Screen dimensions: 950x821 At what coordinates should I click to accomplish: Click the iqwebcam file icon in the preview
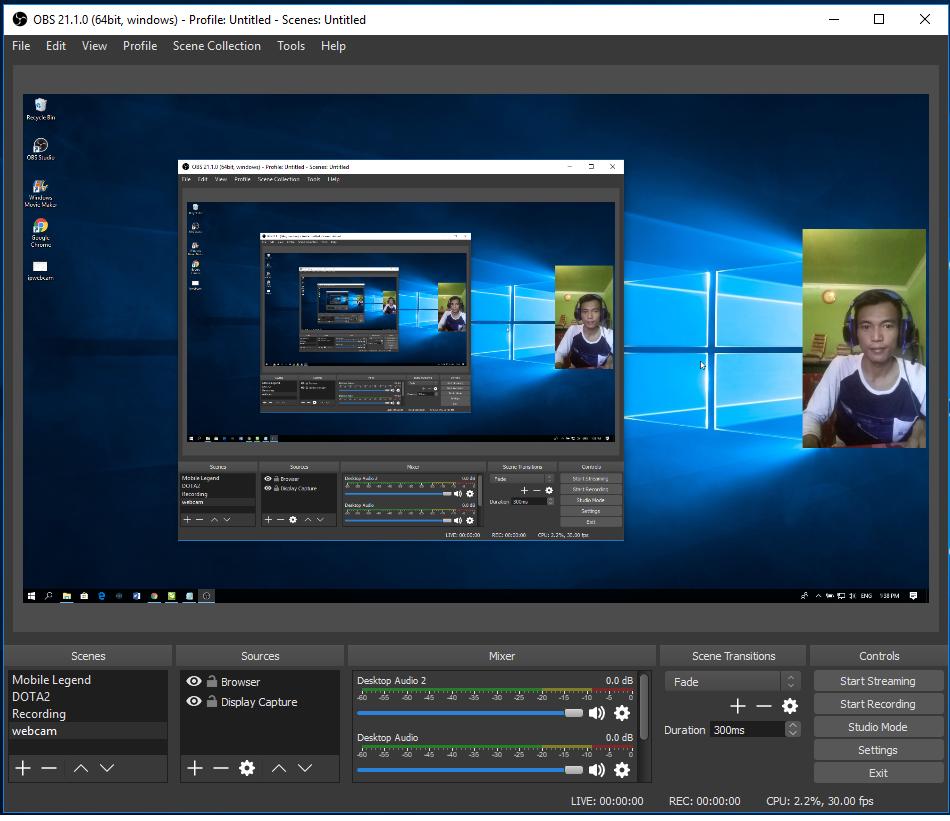tap(40, 270)
